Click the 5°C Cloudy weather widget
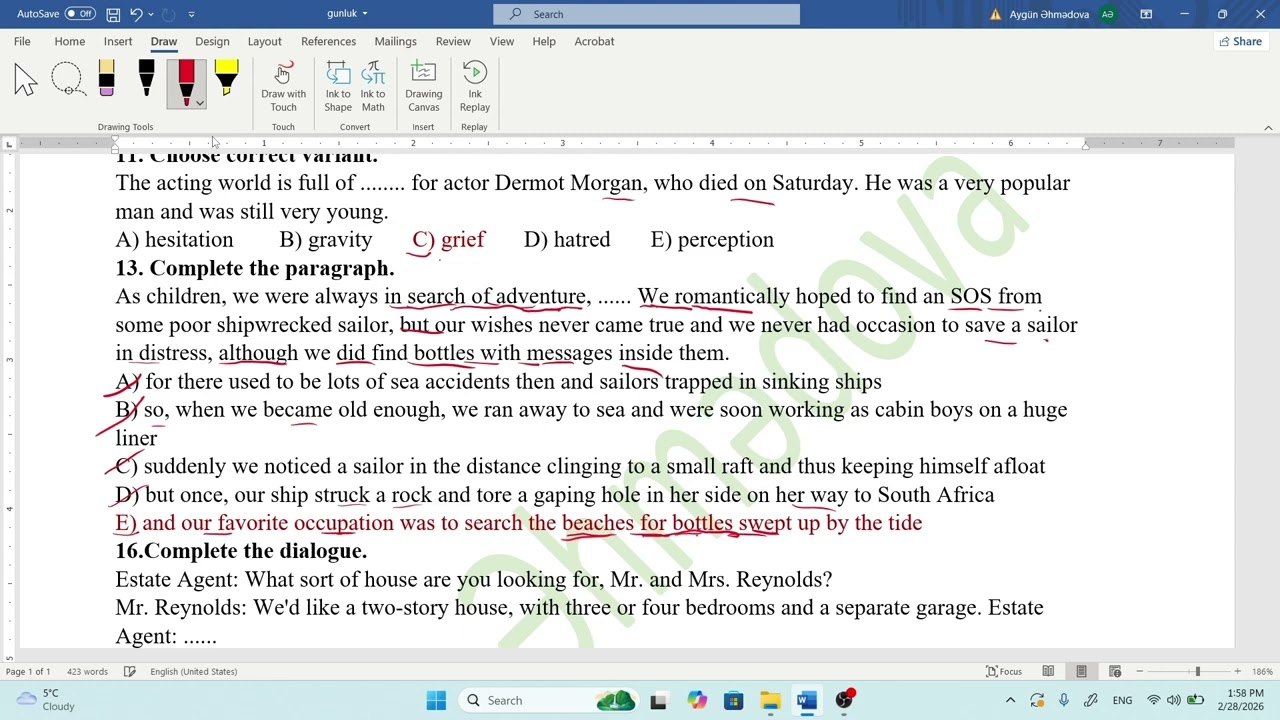1280x720 pixels. click(x=45, y=700)
